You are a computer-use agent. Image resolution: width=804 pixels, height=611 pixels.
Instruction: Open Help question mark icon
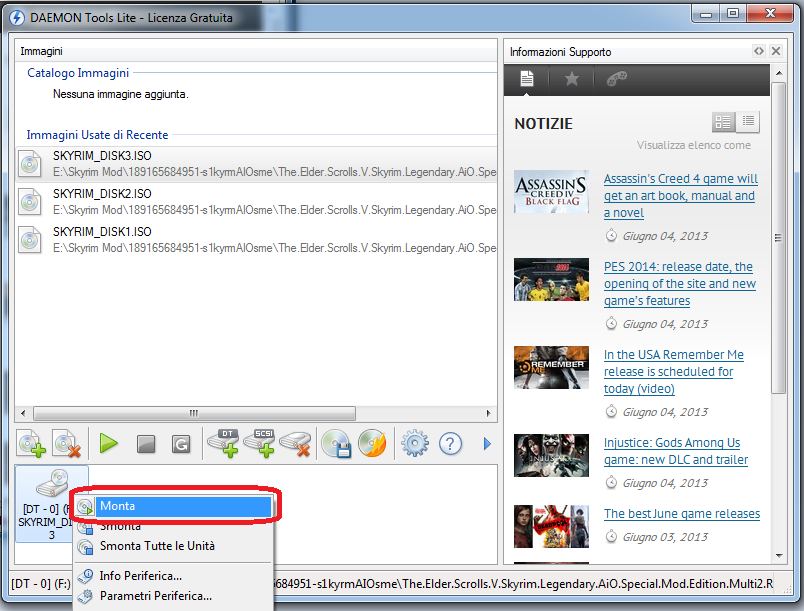pos(450,443)
